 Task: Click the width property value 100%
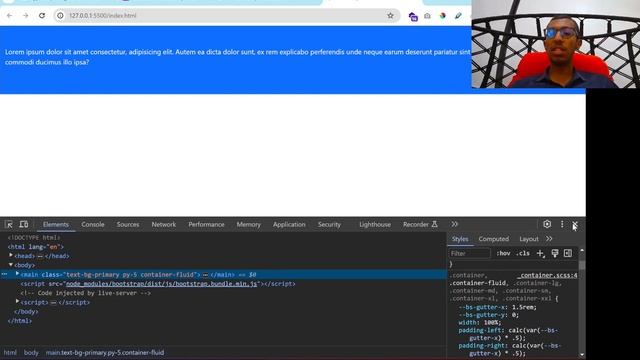491,322
